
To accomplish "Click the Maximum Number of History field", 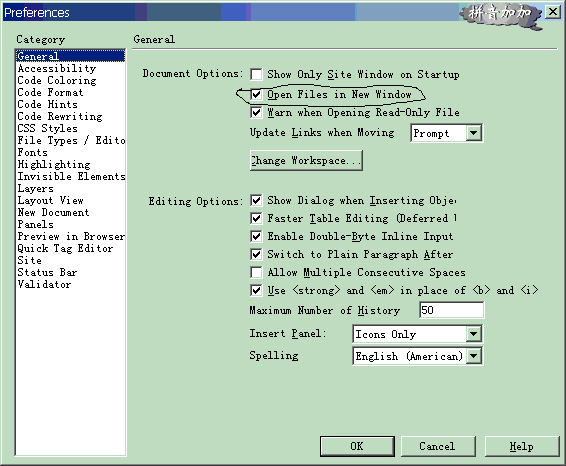I will tap(452, 310).
